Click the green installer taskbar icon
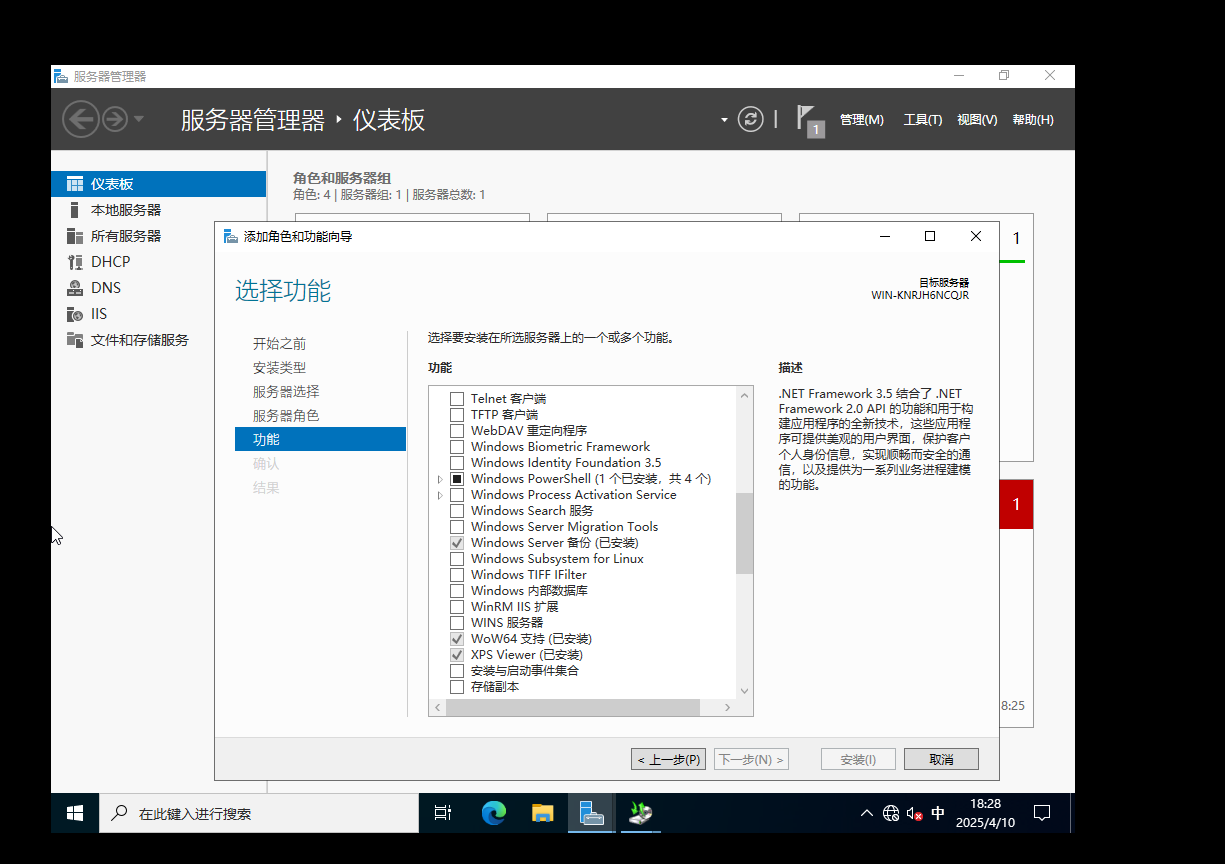Image resolution: width=1225 pixels, height=864 pixels. (641, 814)
